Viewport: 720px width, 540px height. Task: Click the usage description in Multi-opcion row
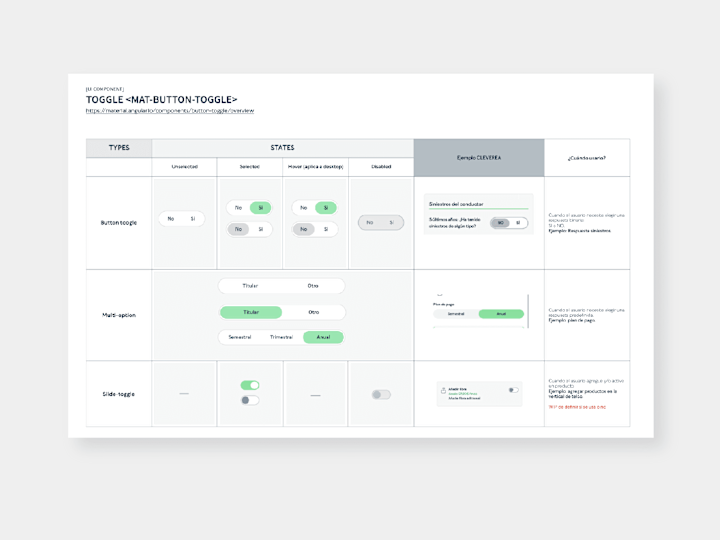586,315
